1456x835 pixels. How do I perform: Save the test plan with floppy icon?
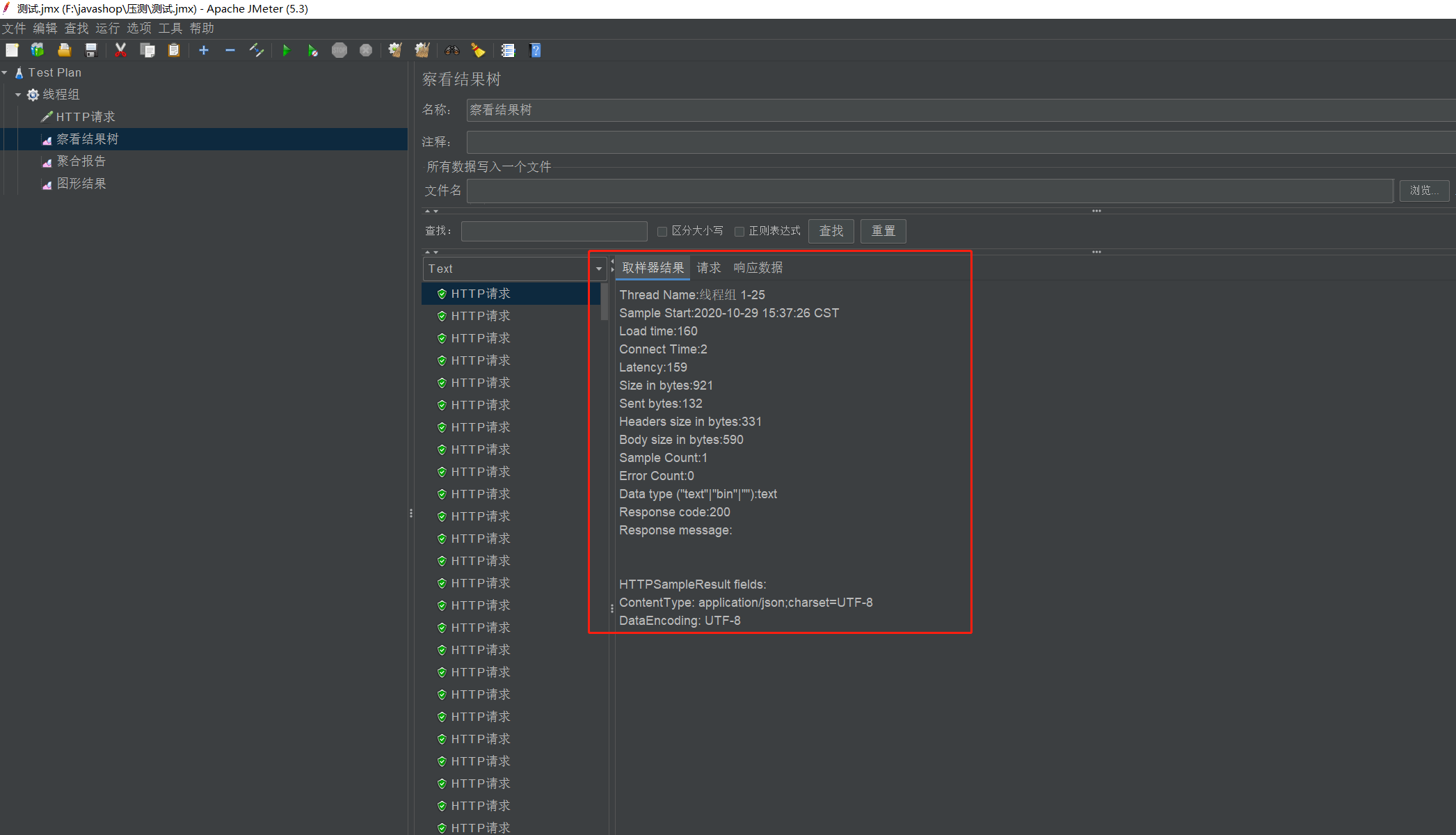click(91, 50)
